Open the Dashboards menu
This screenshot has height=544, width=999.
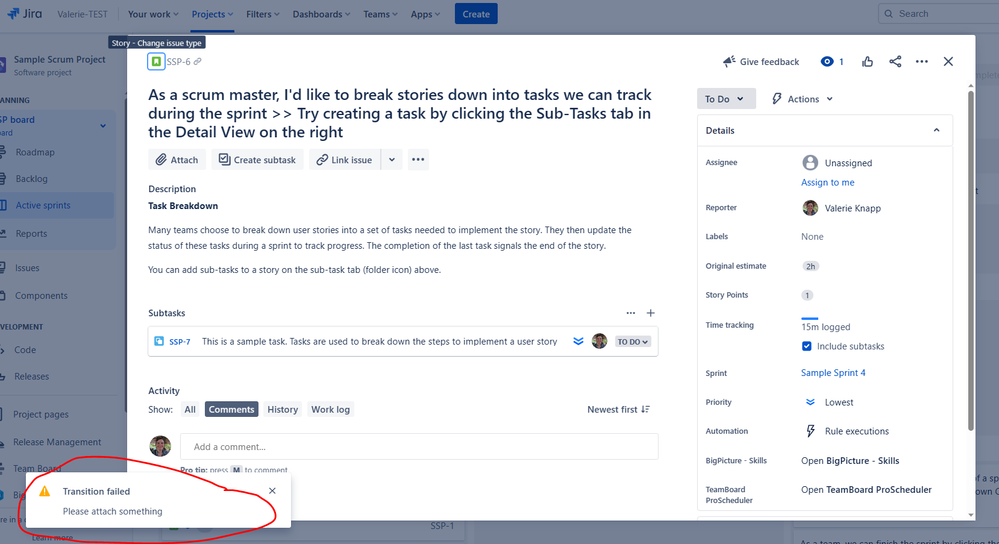pyautogui.click(x=321, y=14)
